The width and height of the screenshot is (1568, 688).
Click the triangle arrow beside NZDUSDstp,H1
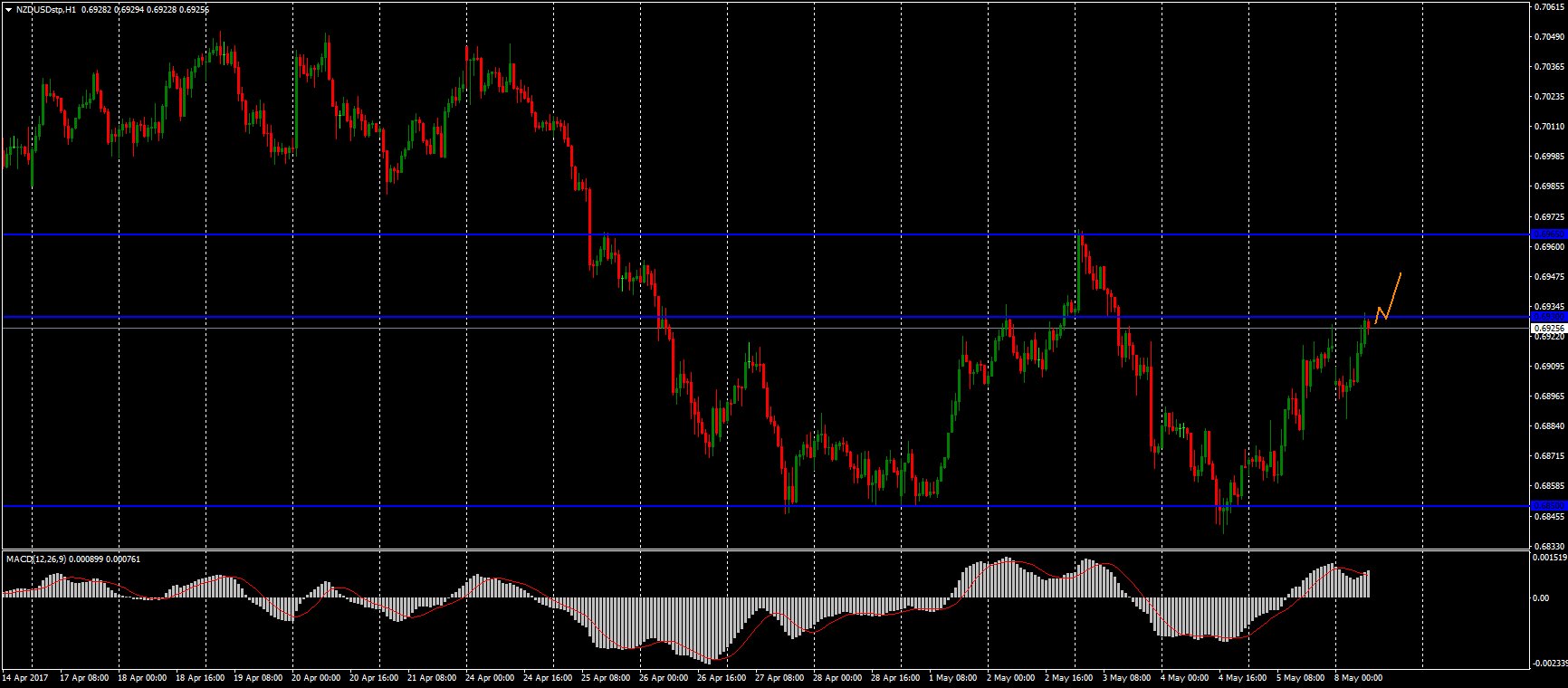pos(8,10)
